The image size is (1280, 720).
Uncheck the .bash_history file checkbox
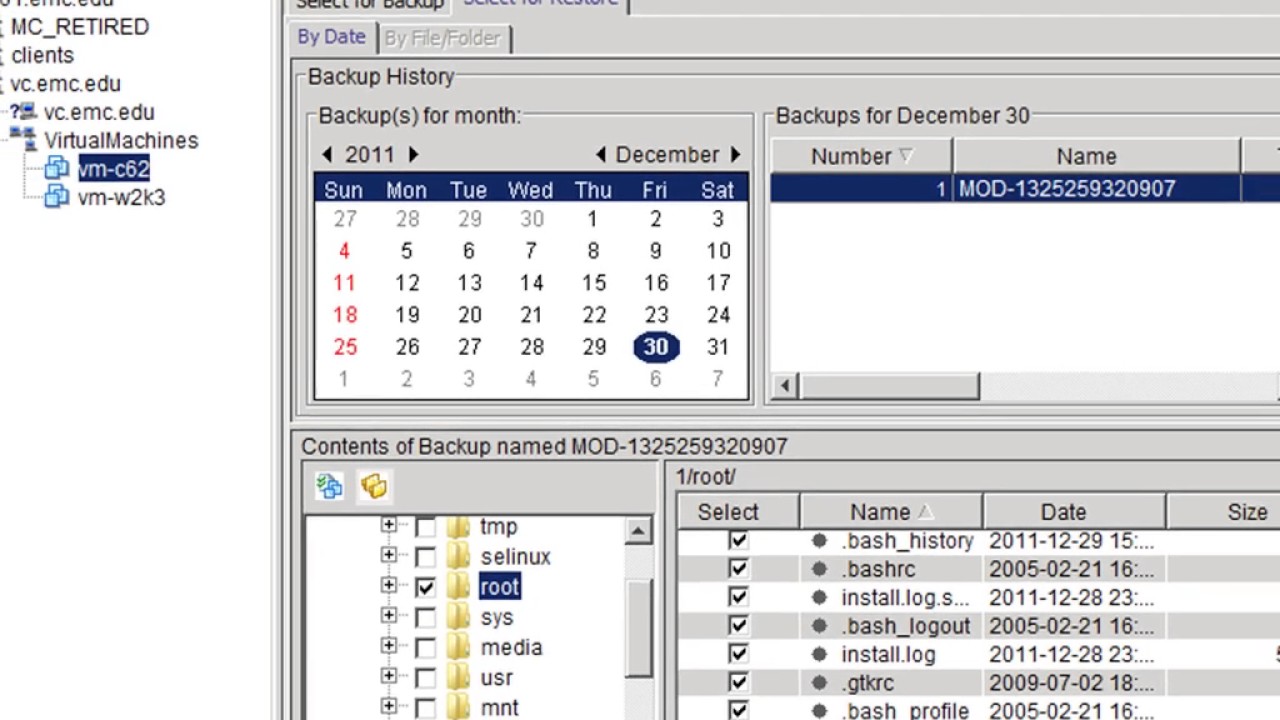click(738, 541)
